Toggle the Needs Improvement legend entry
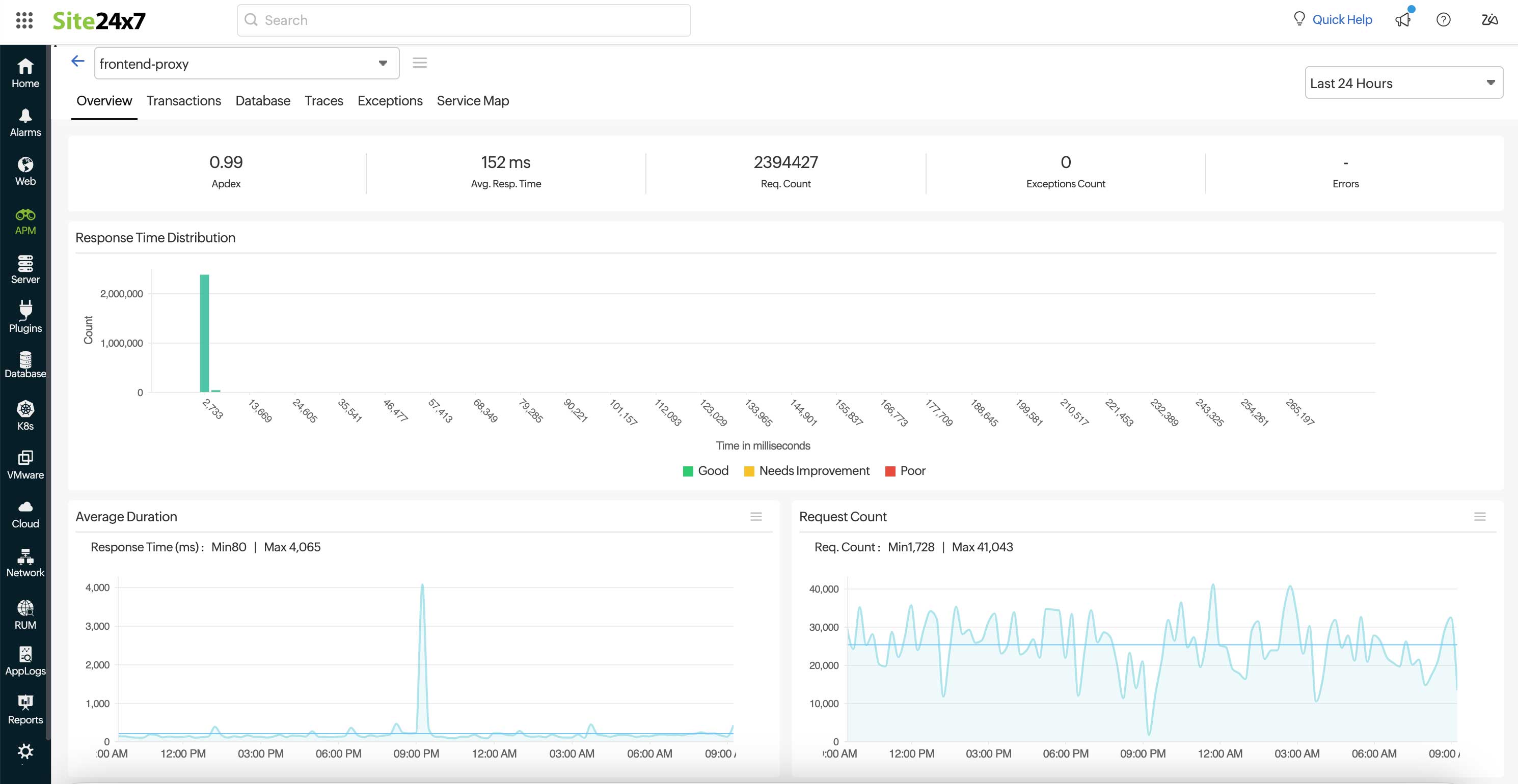The width and height of the screenshot is (1518, 784). coord(806,470)
